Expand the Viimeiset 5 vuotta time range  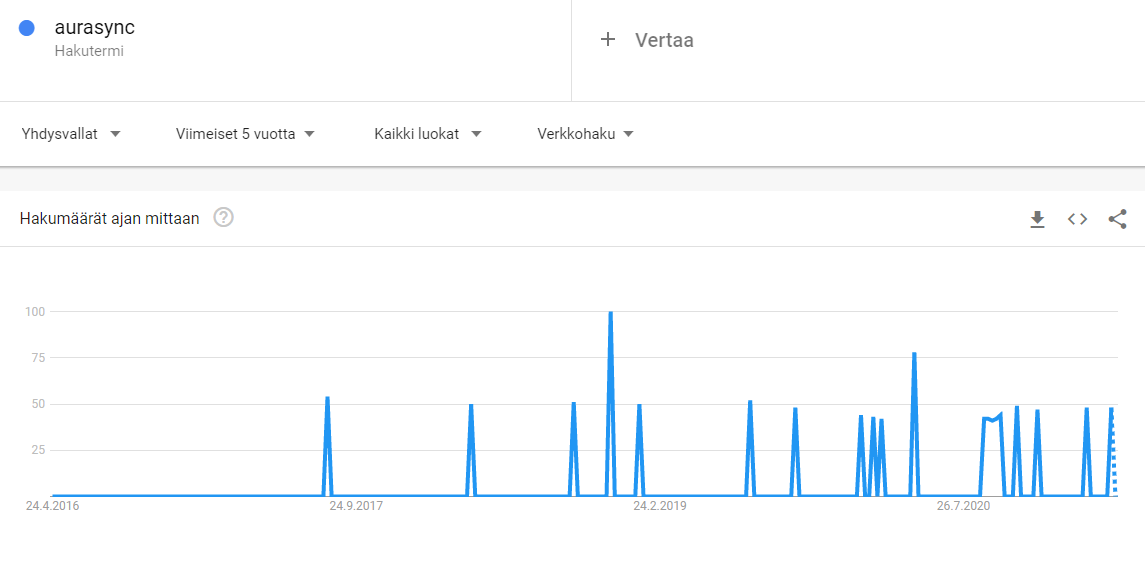point(245,134)
